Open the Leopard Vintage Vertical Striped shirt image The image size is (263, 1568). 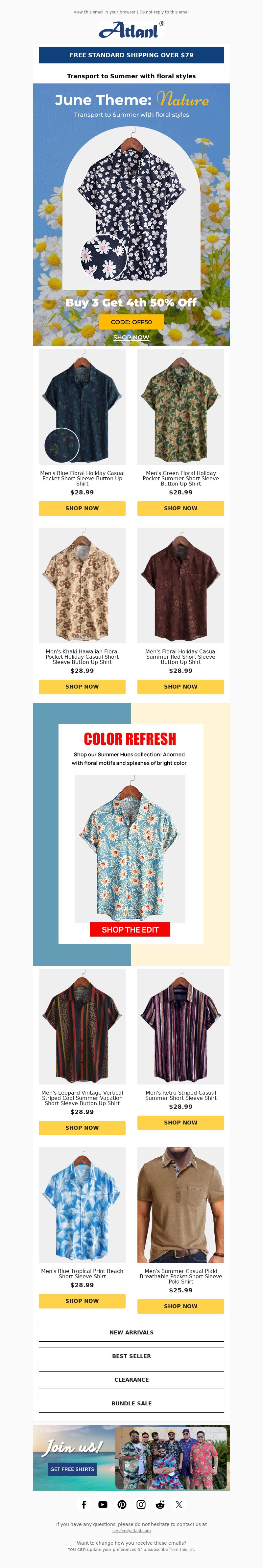82,1026
